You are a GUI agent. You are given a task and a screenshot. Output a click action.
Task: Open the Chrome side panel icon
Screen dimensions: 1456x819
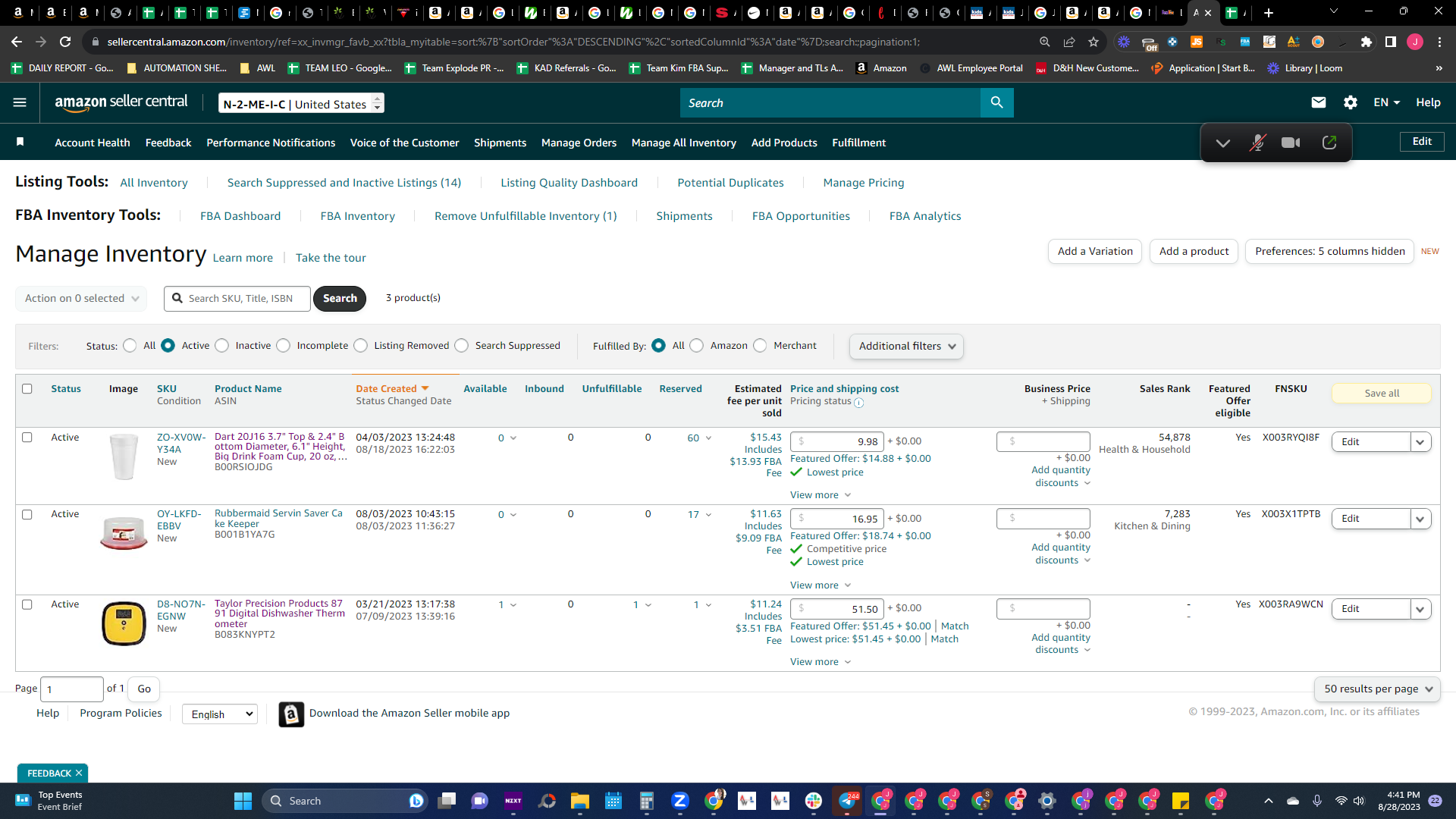1391,42
